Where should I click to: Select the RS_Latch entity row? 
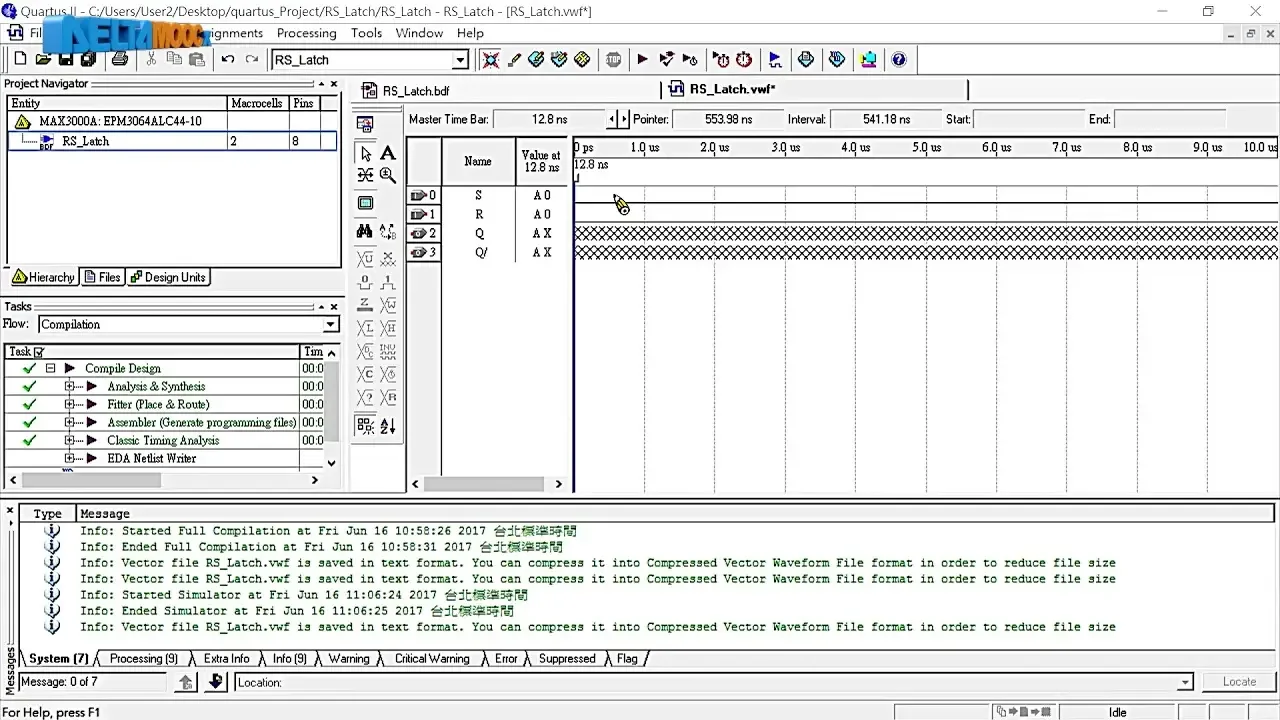point(172,141)
